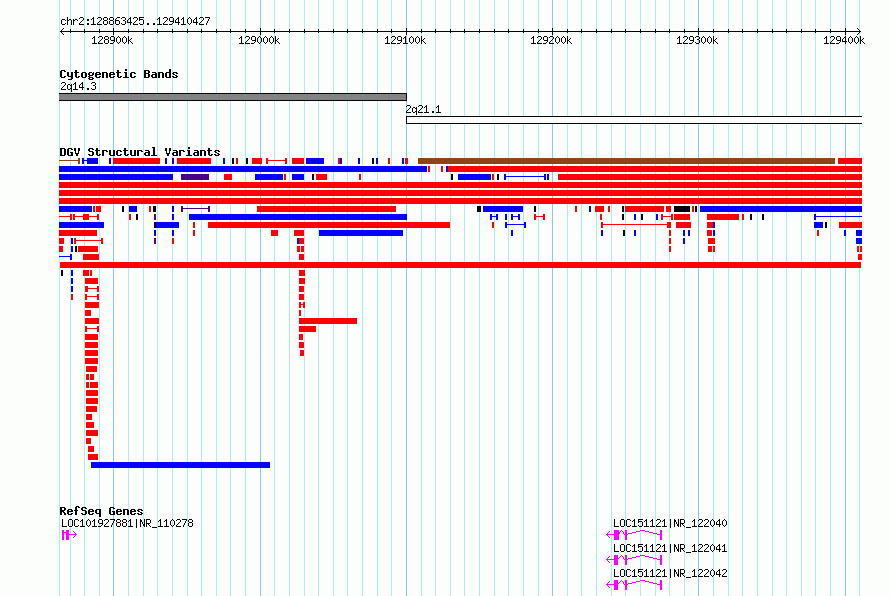Screen dimensions: 890x596
Task: Click the 2q14.3 band label
Action: coord(78,86)
